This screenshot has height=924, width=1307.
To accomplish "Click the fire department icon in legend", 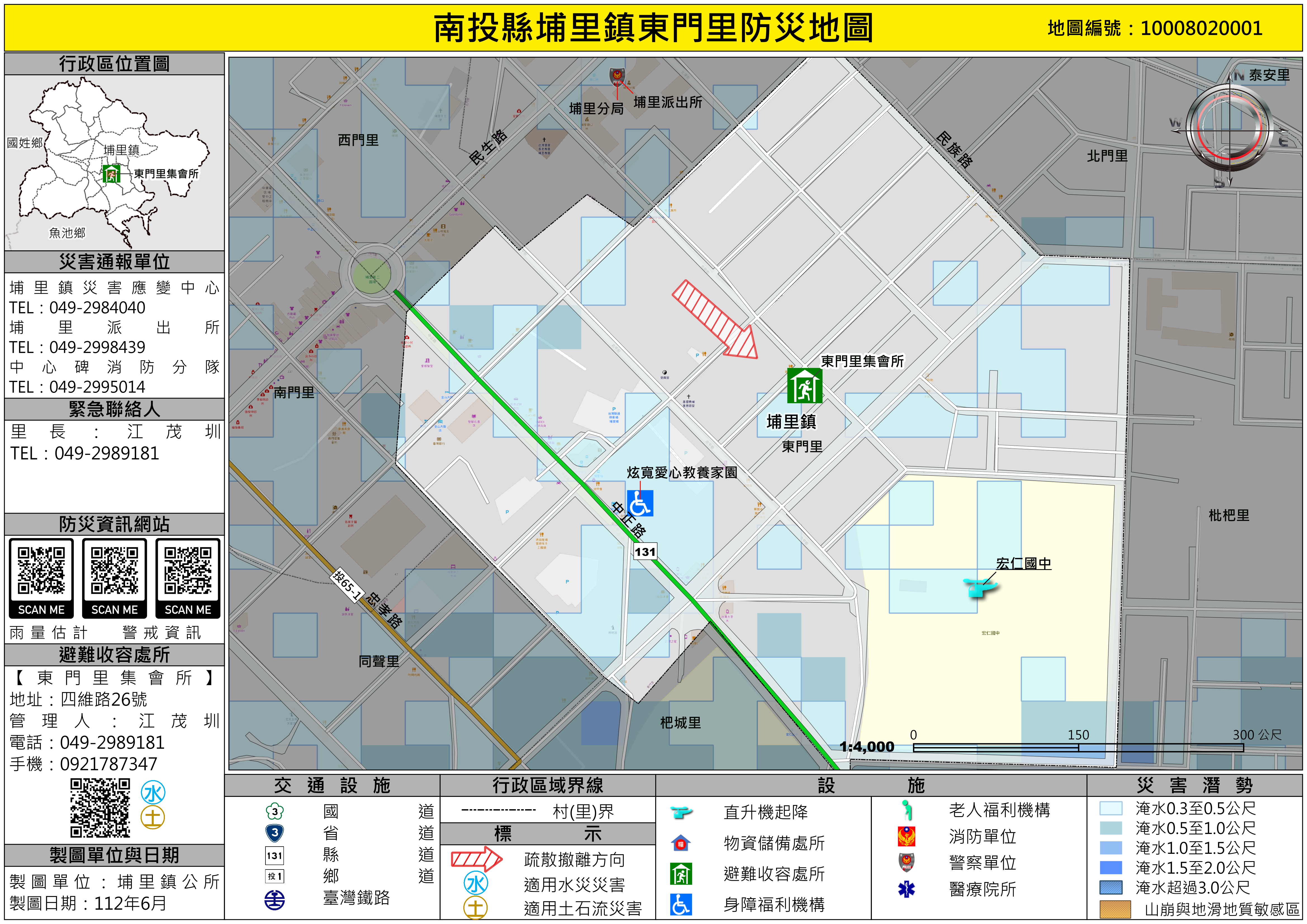I will click(x=906, y=836).
